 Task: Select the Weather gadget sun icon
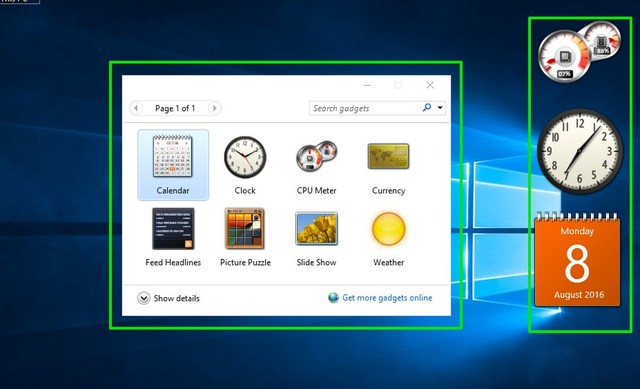click(x=389, y=229)
